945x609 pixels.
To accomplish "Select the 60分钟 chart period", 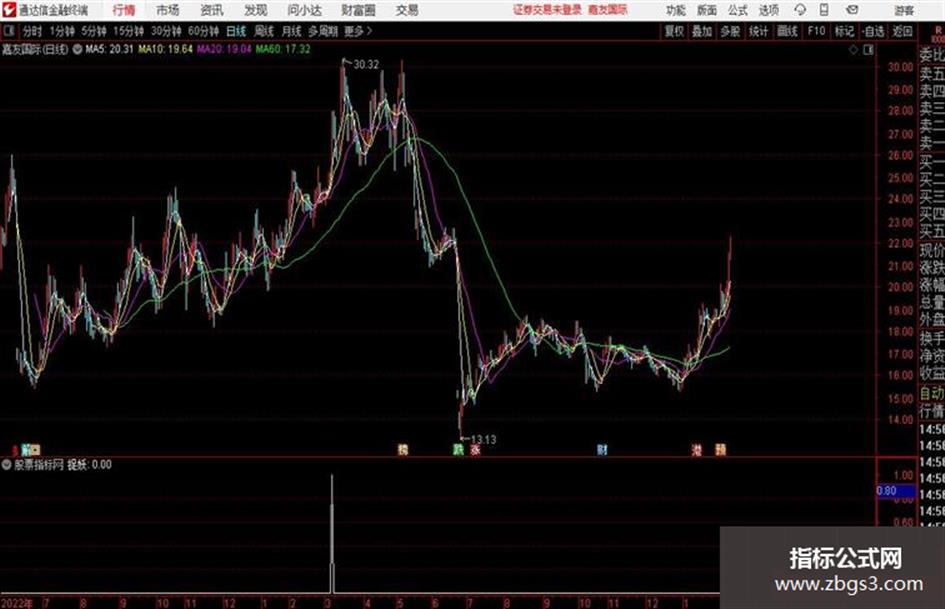I will coord(203,31).
